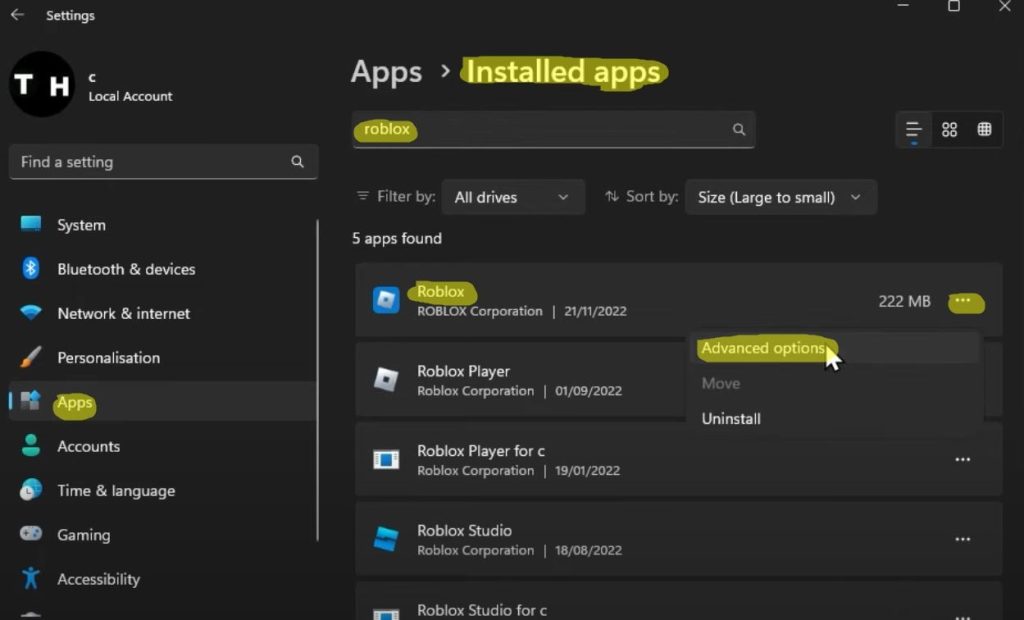The width and height of the screenshot is (1024, 620).
Task: Select the Roblox Studio app name
Action: (x=464, y=530)
